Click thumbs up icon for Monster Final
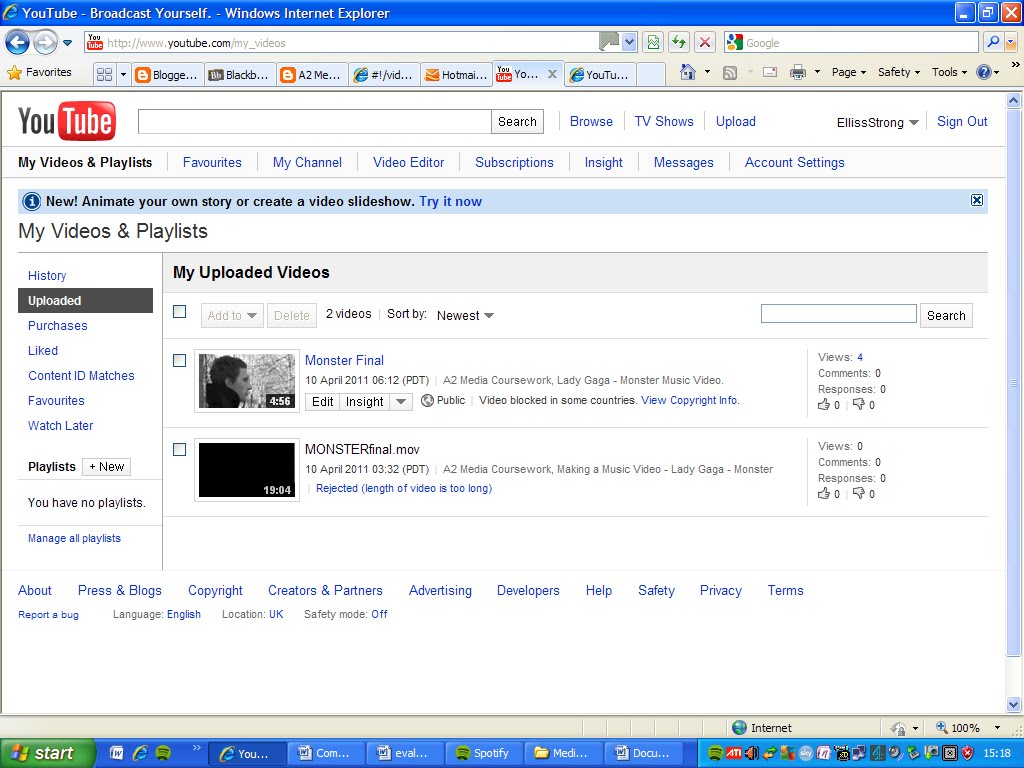1024x768 pixels. [x=824, y=405]
